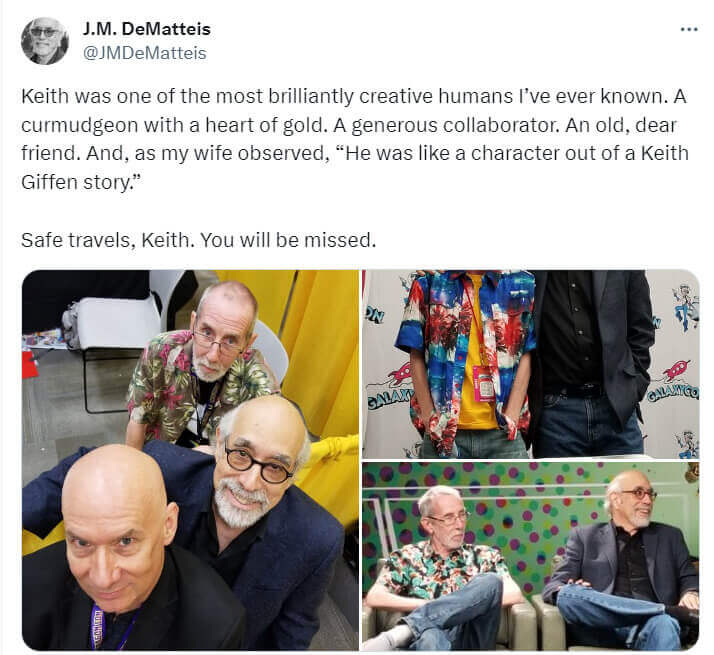Click the "curmudgeon with a heart of gold" sentence
Screen dimensions: 714x655
coord(174,125)
